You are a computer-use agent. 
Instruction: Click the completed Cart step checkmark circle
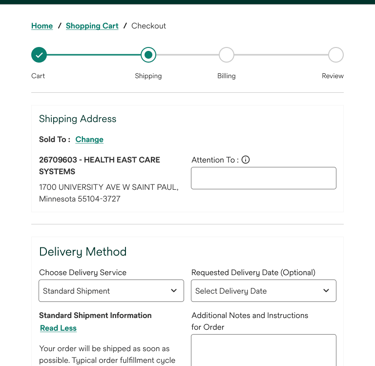point(39,55)
